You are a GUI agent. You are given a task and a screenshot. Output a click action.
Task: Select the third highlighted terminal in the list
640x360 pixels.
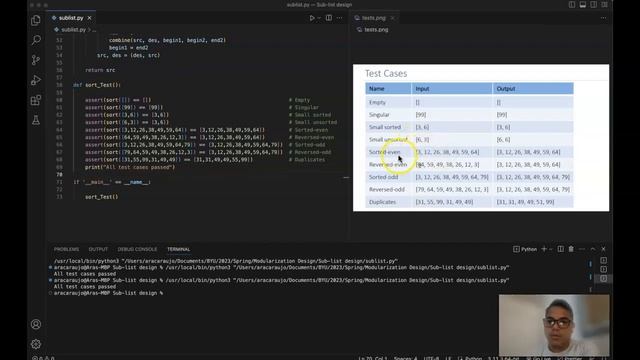(x=603, y=278)
